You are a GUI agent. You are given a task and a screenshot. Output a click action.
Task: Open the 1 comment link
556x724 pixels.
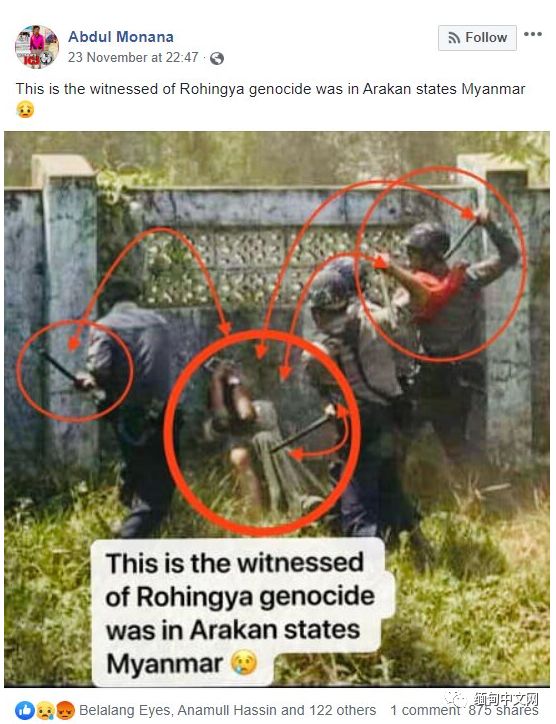[425, 710]
